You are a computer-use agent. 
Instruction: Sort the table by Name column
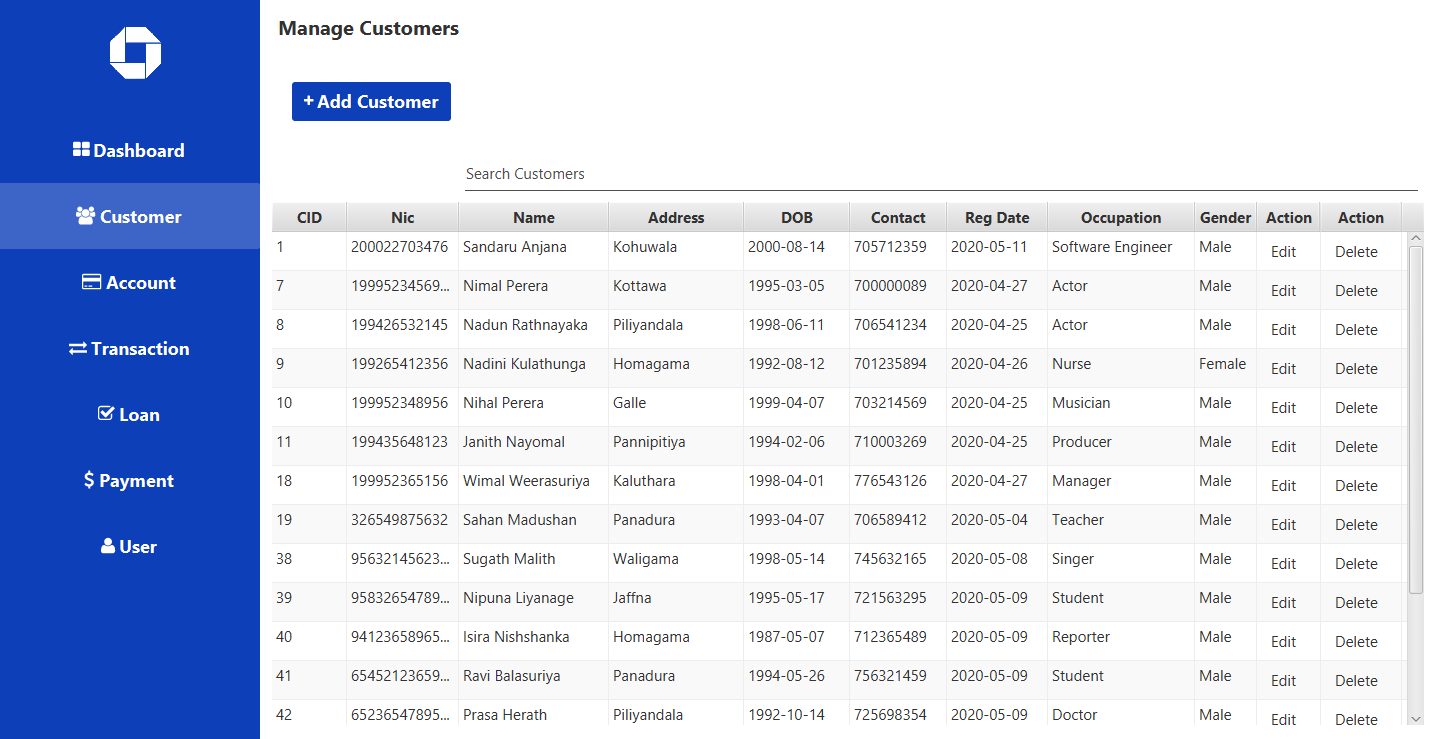point(533,217)
